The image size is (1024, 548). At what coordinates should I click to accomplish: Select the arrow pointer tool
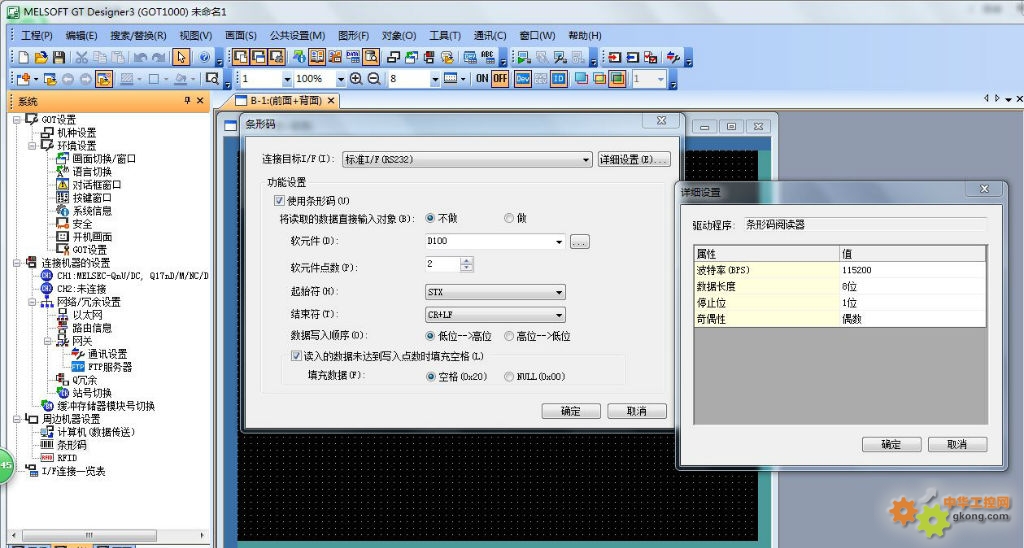[181, 57]
